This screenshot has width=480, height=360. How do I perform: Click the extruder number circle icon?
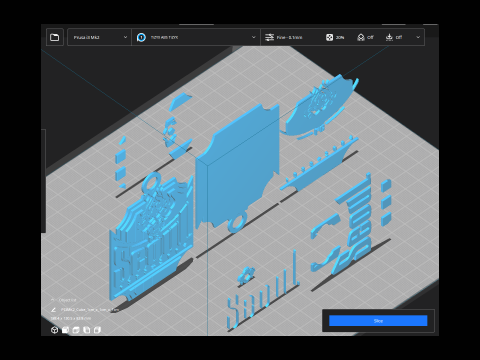141,37
